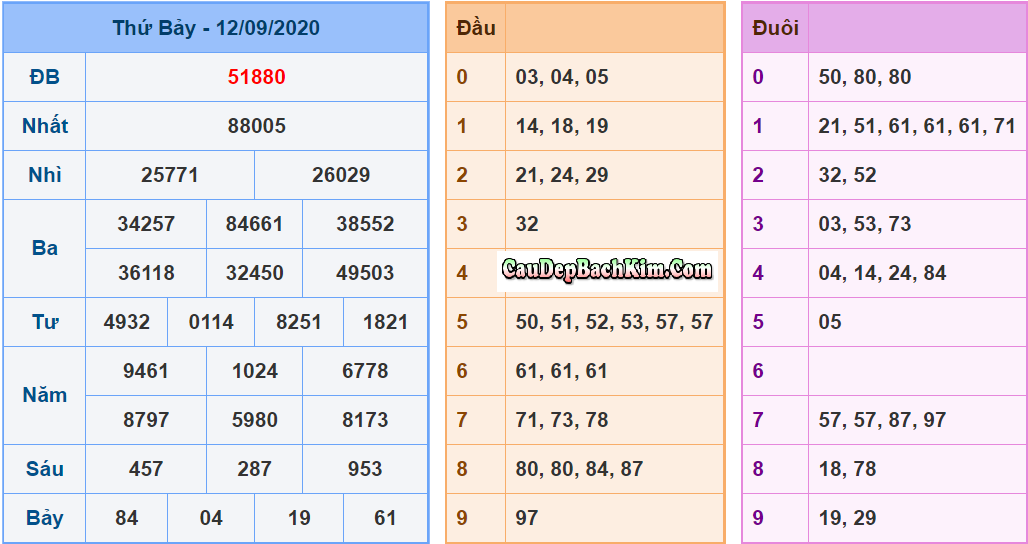Select the Đầu values "21, 24, 29"
Screen dimensions: 1028x544
tap(562, 175)
